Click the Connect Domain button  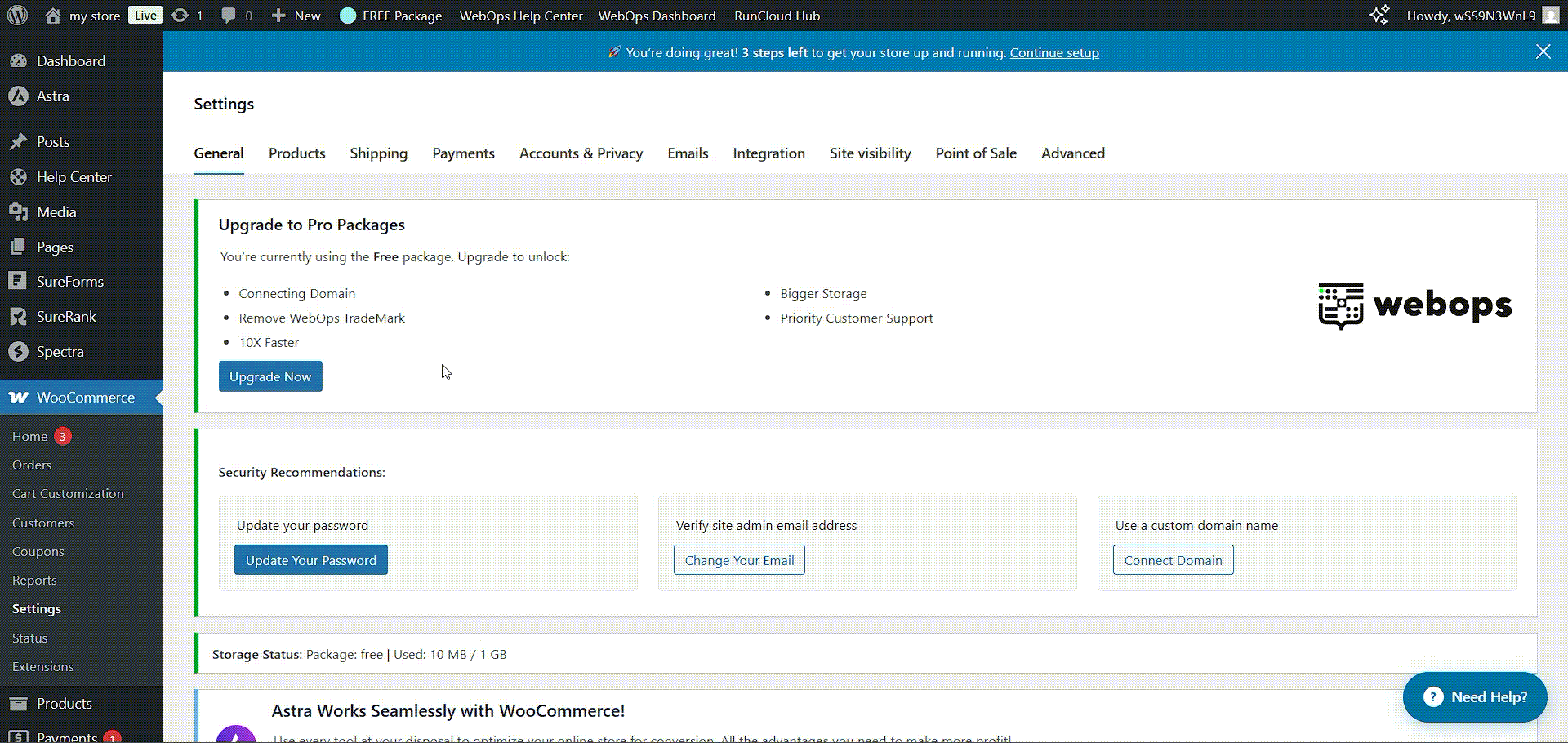click(x=1173, y=560)
